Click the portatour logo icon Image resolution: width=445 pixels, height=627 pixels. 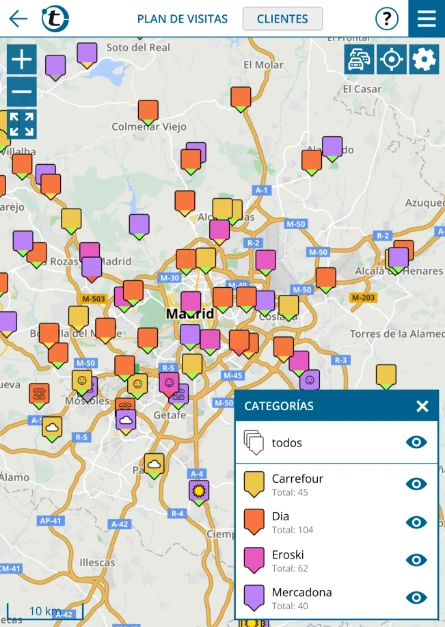click(x=55, y=18)
